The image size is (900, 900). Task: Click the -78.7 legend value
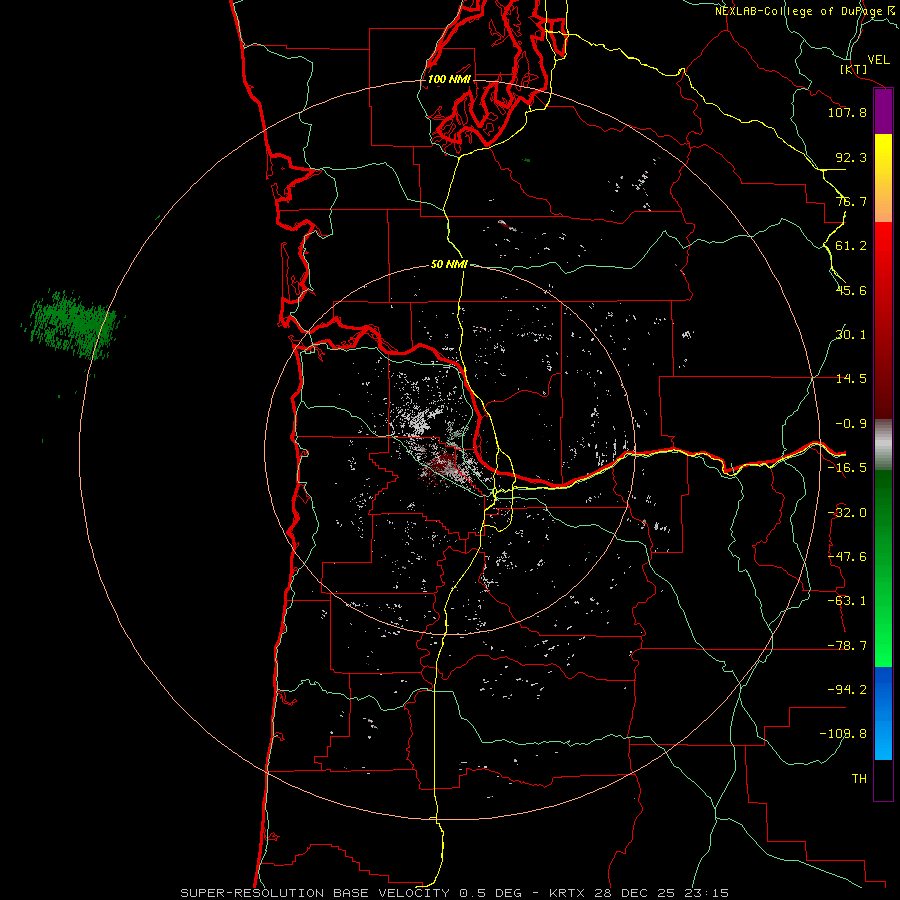(x=847, y=646)
